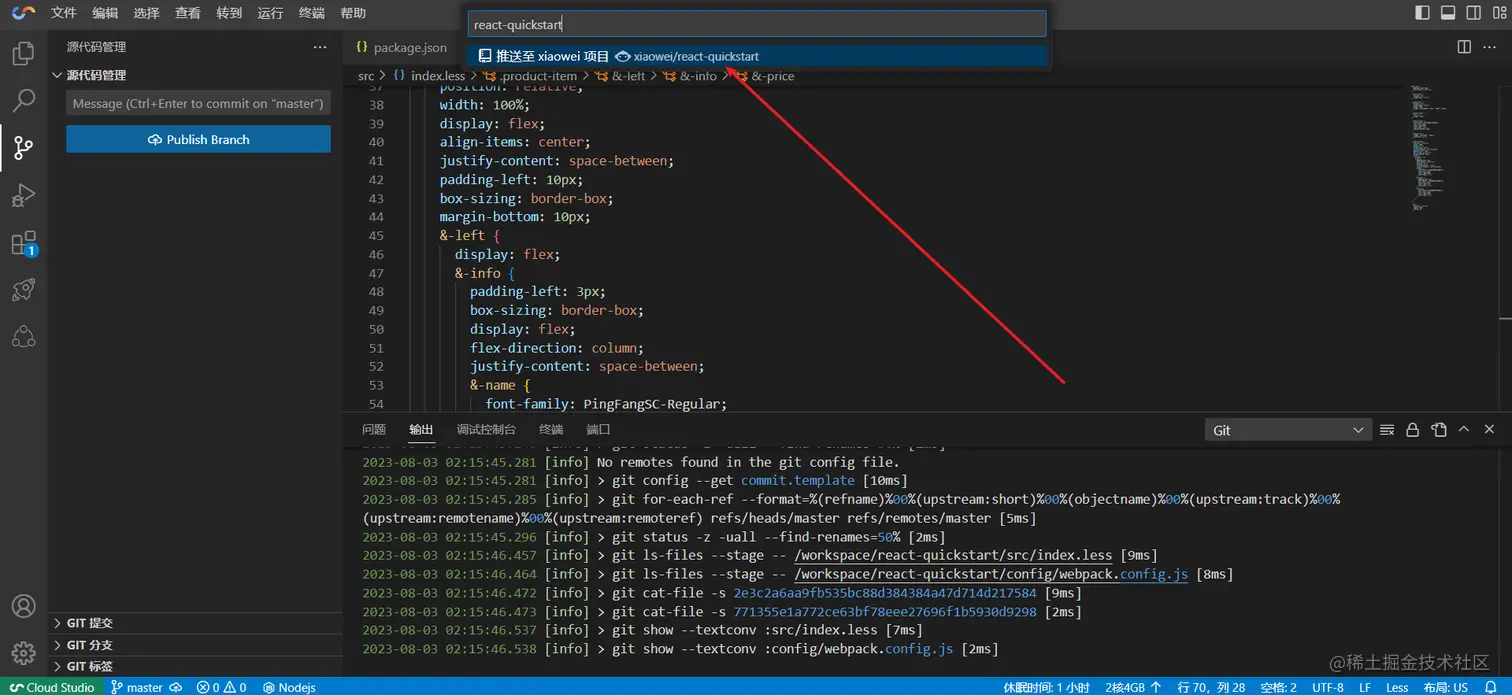Toggle the output scroll lock

tap(1413, 430)
